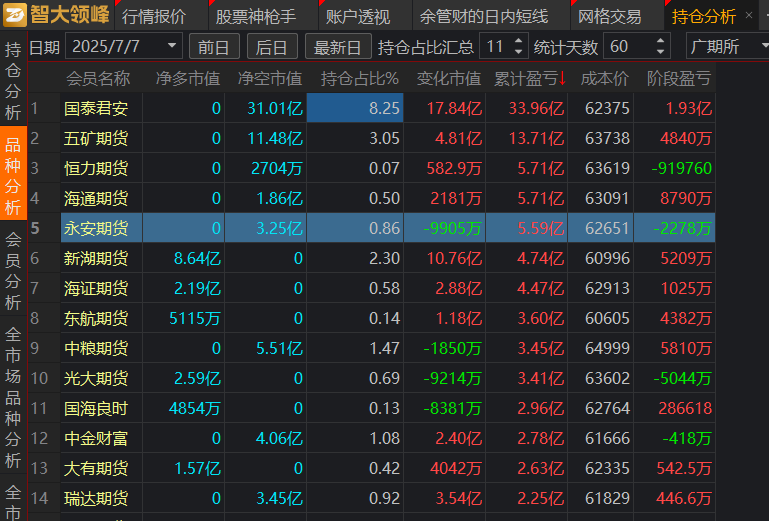Select the 持仓分析 top tab
The width and height of the screenshot is (769, 521).
pos(704,17)
